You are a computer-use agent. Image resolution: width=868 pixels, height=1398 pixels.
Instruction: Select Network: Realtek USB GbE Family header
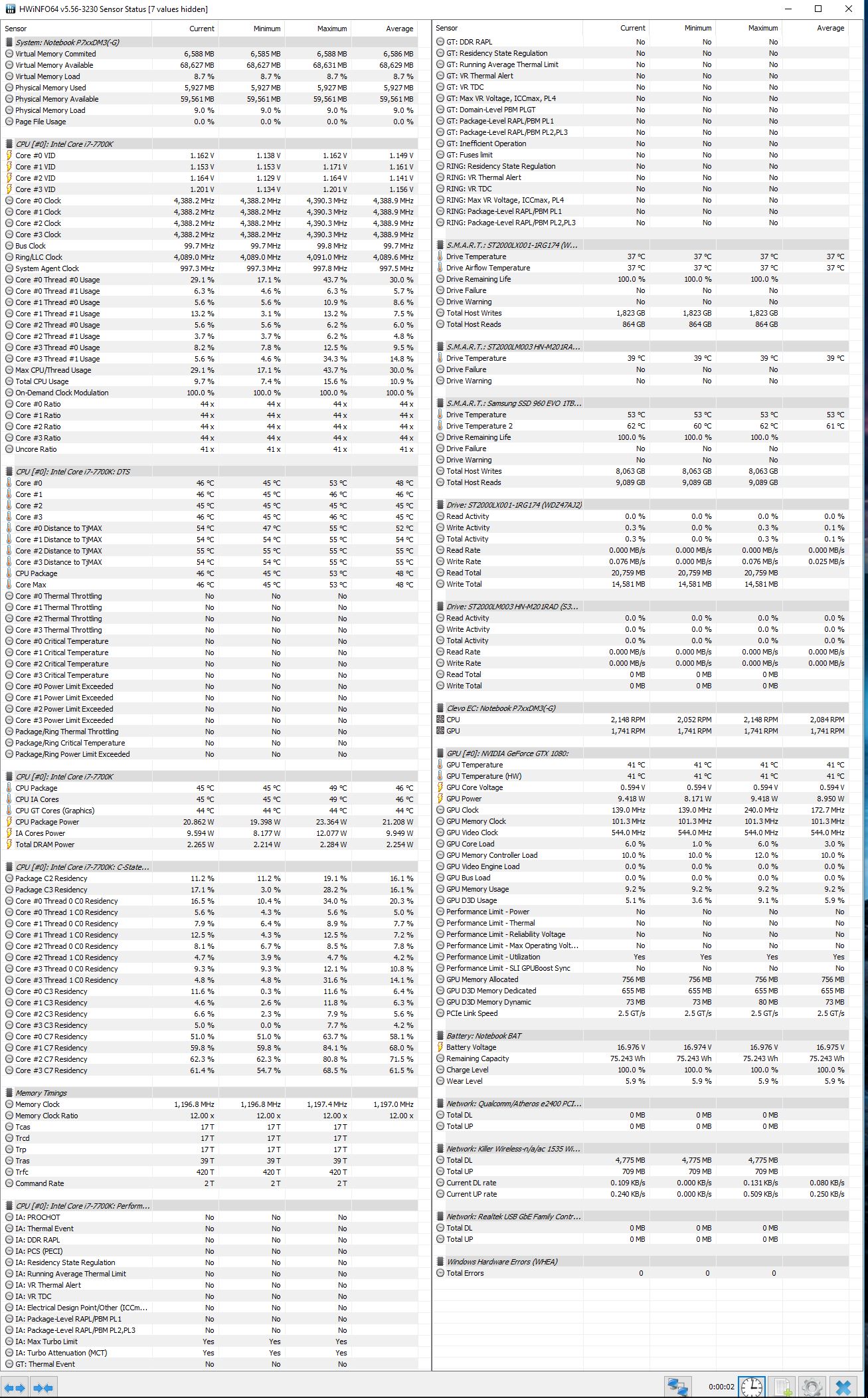pyautogui.click(x=642, y=1217)
